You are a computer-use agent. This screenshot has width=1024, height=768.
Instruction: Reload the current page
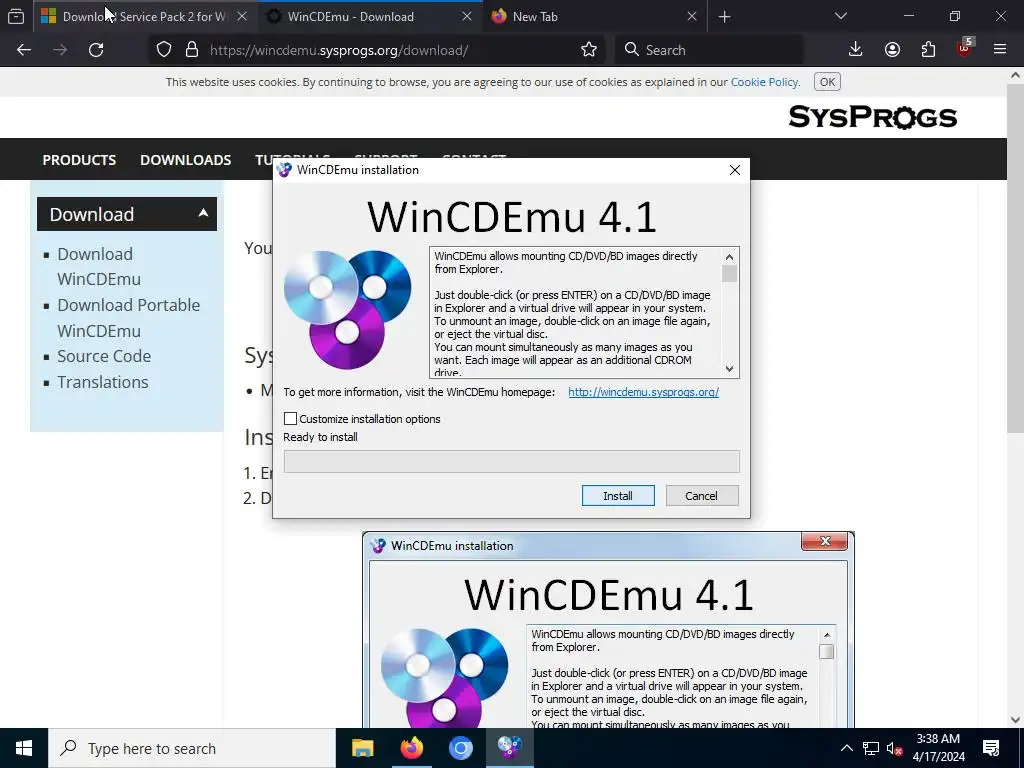(x=96, y=50)
